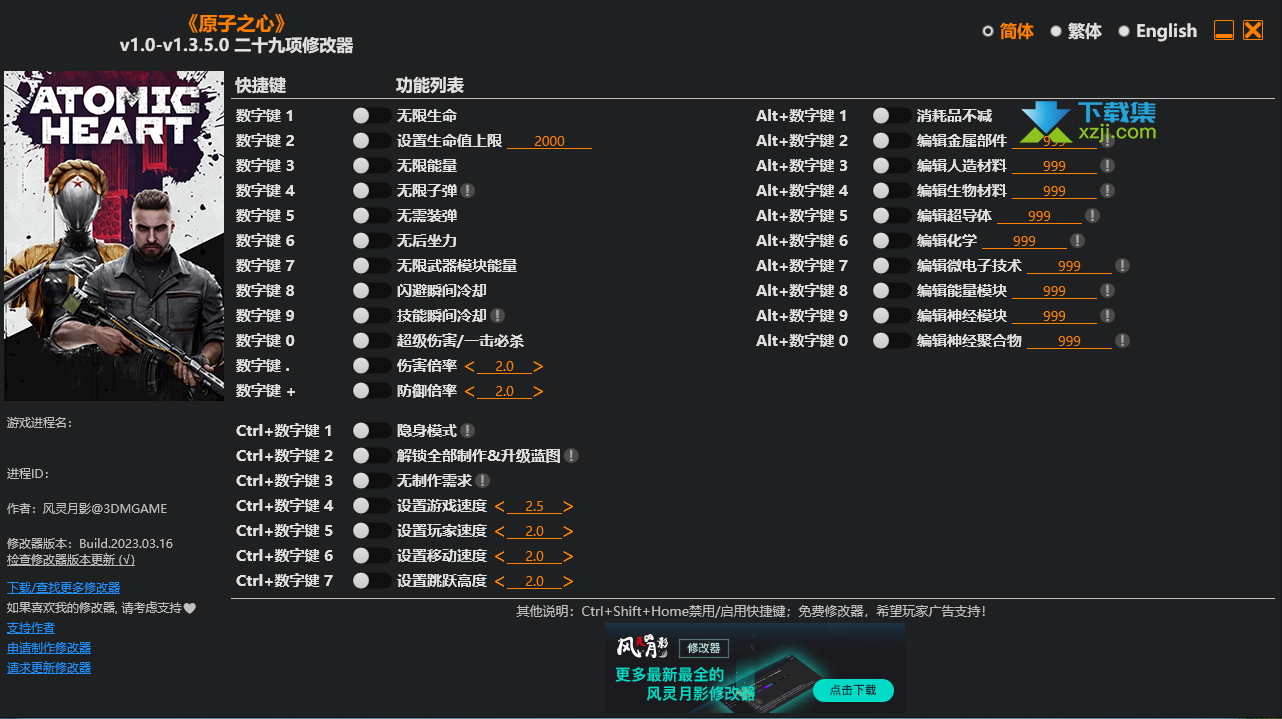Click the 点击下载 banner button
The width and height of the screenshot is (1282, 719).
[853, 690]
